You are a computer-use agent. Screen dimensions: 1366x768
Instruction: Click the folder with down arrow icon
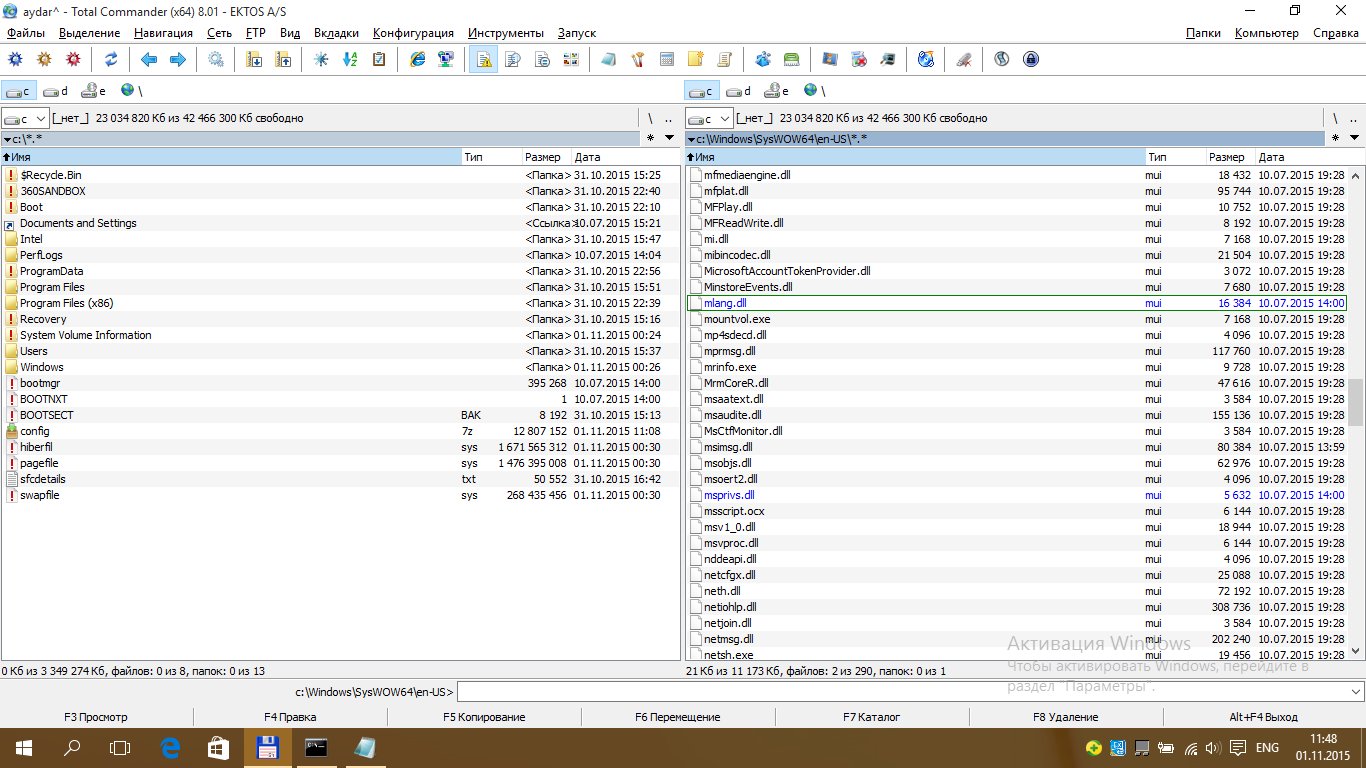(x=254, y=59)
